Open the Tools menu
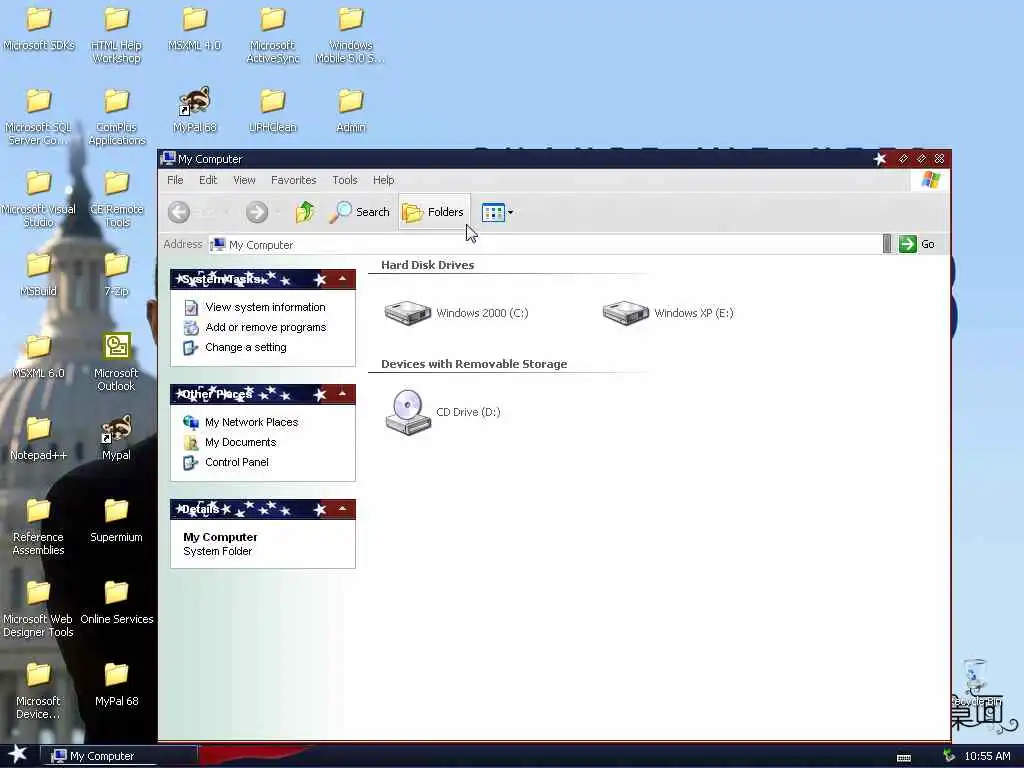The height and width of the screenshot is (768, 1024). 345,180
